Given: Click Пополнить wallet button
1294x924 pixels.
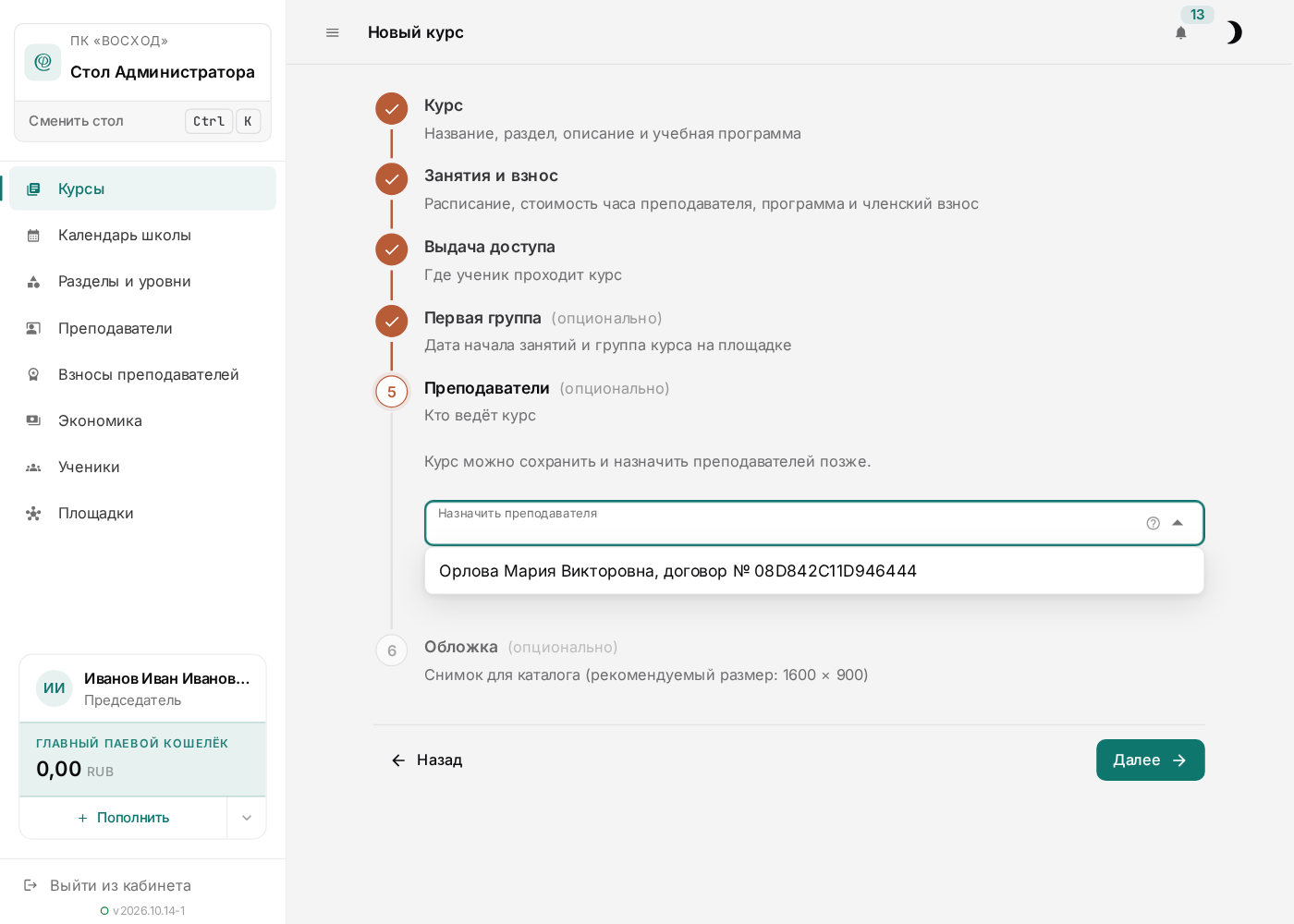Looking at the screenshot, I should click(124, 818).
